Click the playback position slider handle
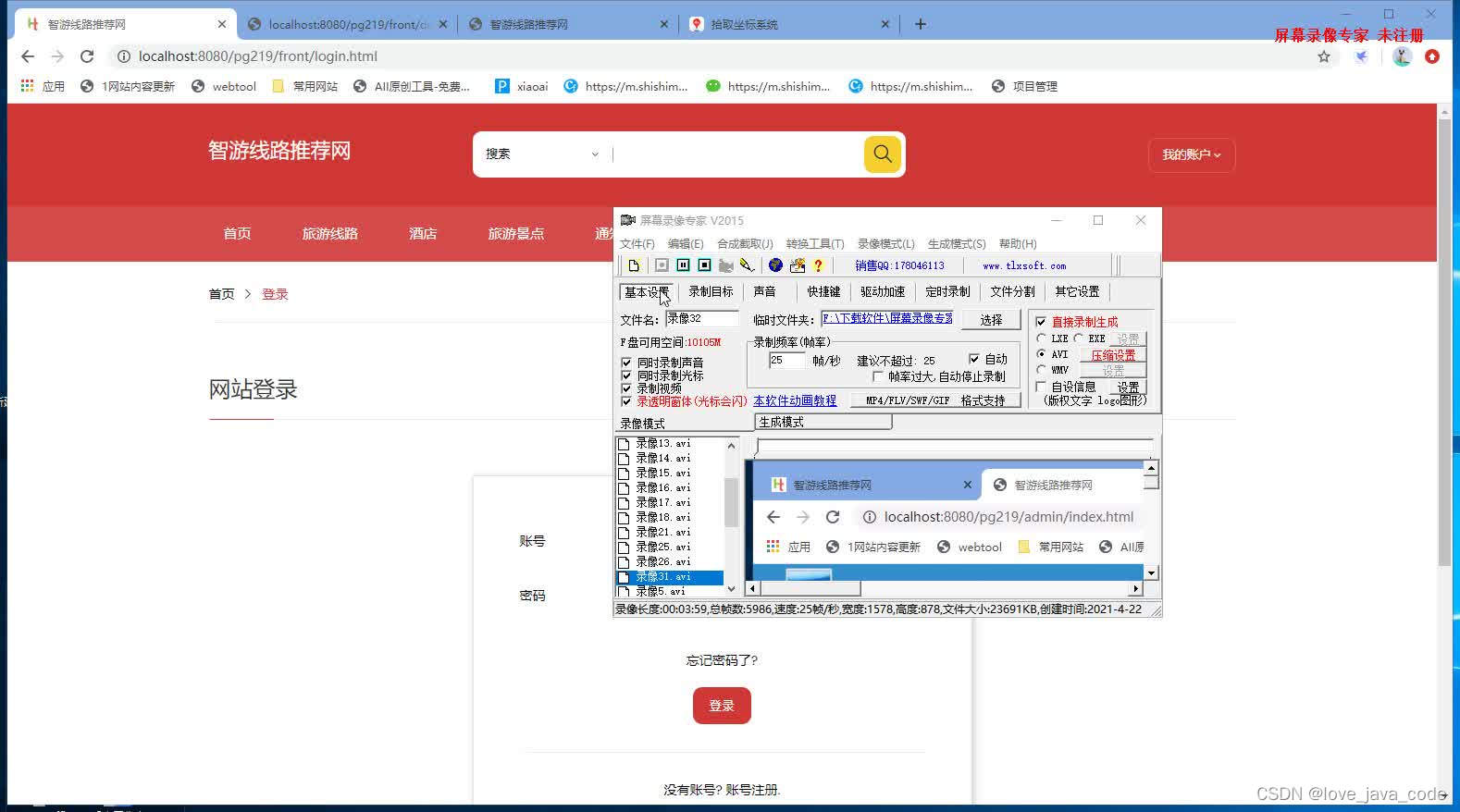The image size is (1460, 812). 757,448
